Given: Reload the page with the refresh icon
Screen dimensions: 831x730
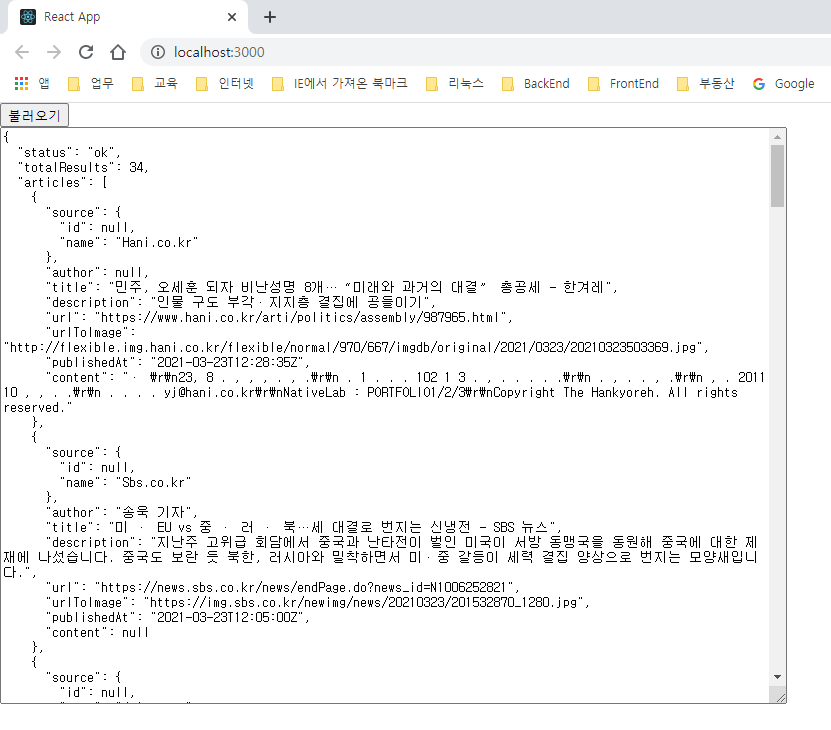Looking at the screenshot, I should pyautogui.click(x=86, y=52).
